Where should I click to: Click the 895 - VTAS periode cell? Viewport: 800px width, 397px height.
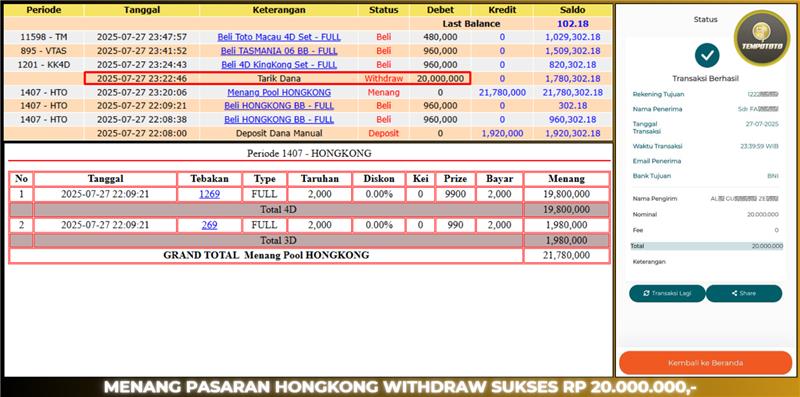tap(43, 51)
